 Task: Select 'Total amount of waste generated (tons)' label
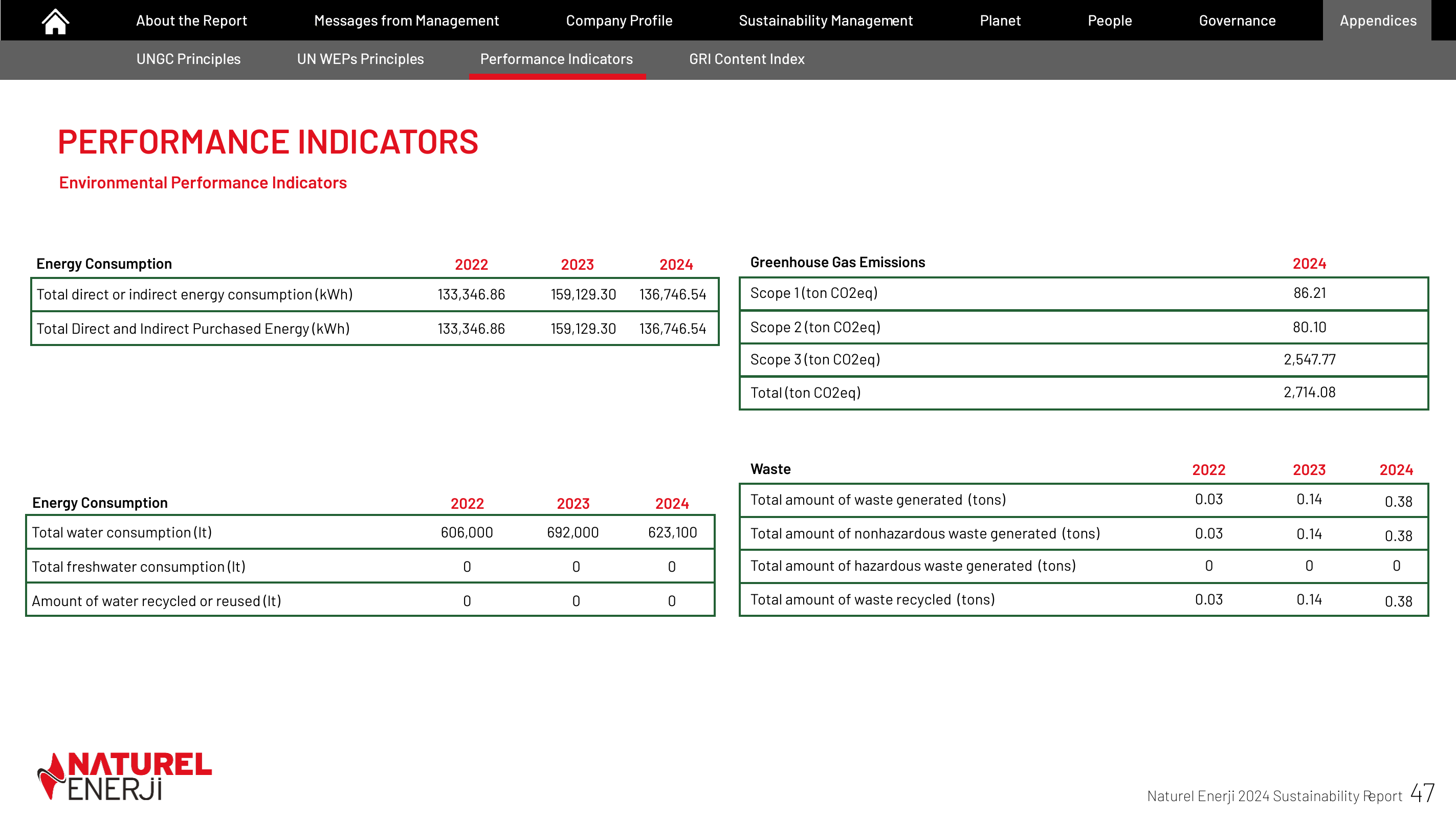point(878,500)
